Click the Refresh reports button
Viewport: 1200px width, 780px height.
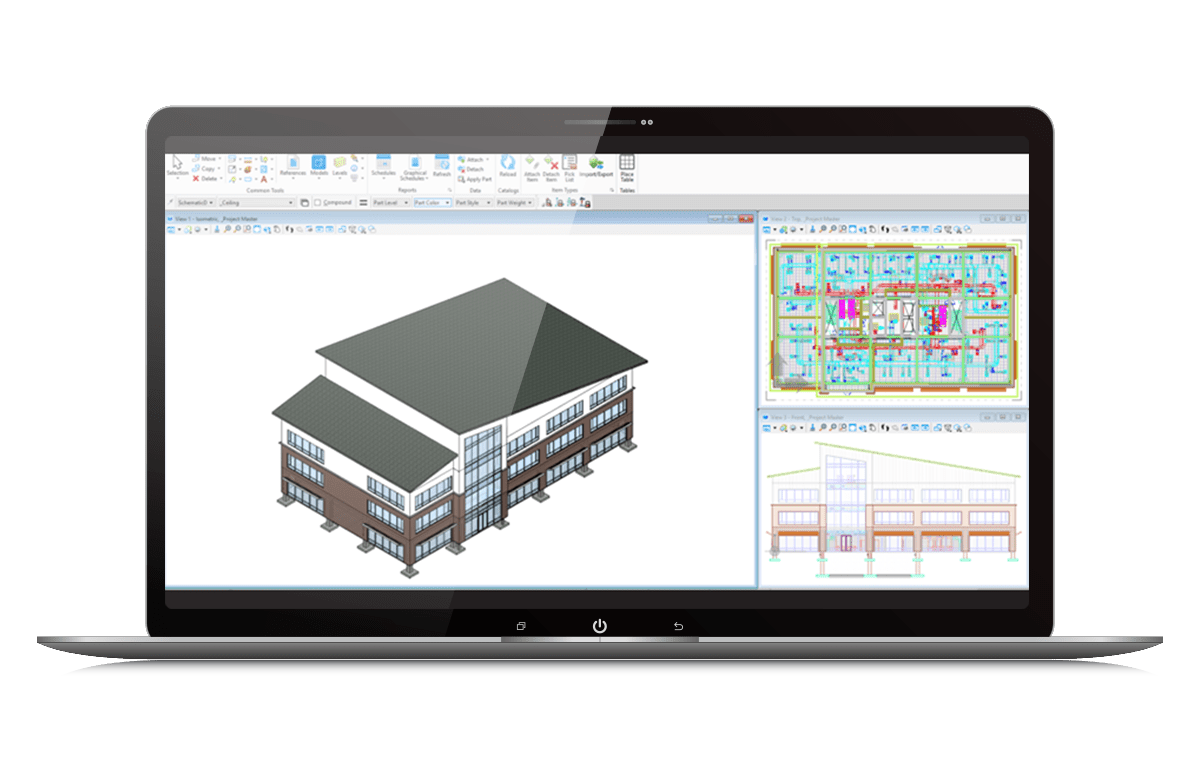tap(441, 166)
